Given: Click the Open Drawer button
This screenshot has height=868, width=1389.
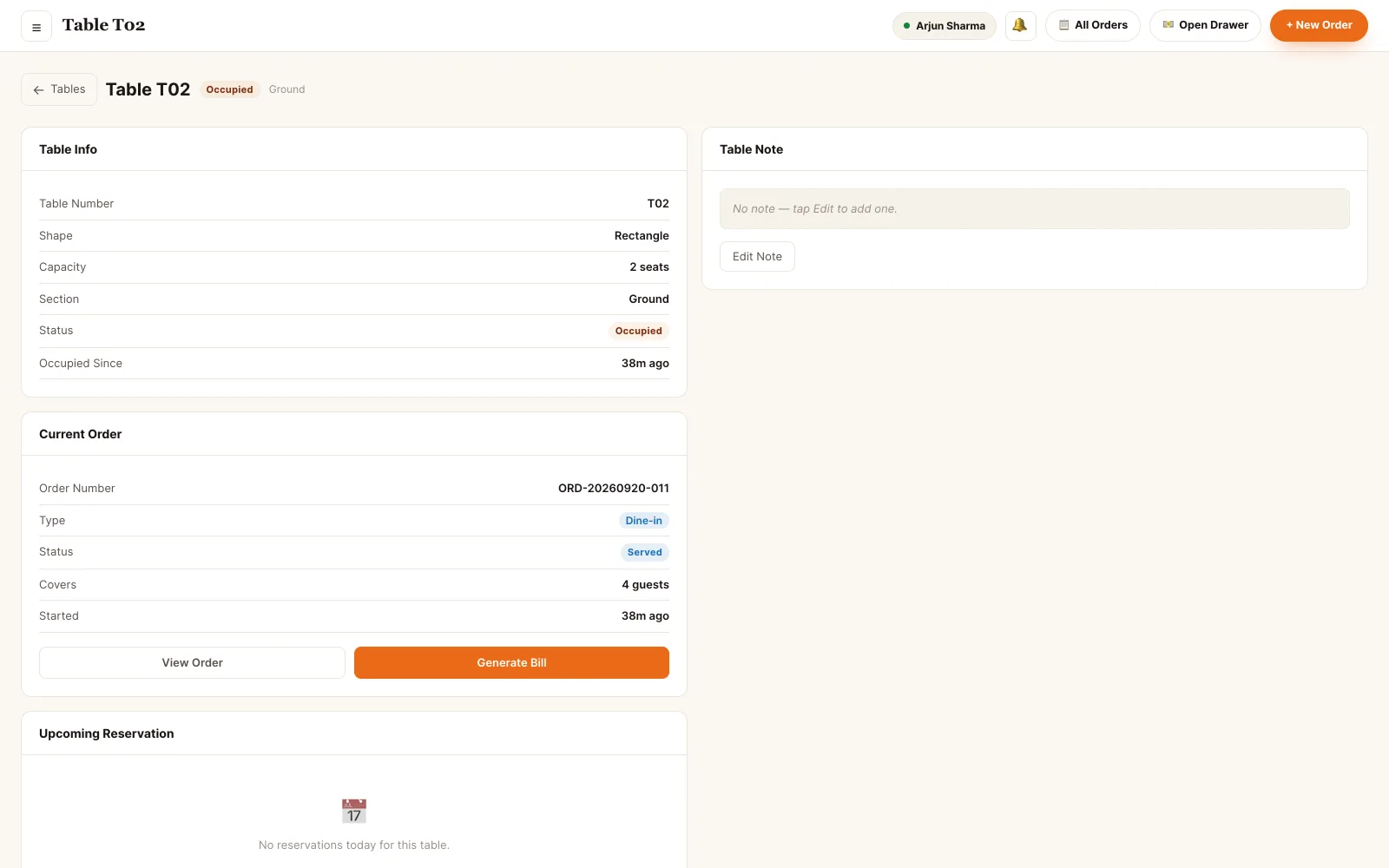Looking at the screenshot, I should click(x=1205, y=25).
